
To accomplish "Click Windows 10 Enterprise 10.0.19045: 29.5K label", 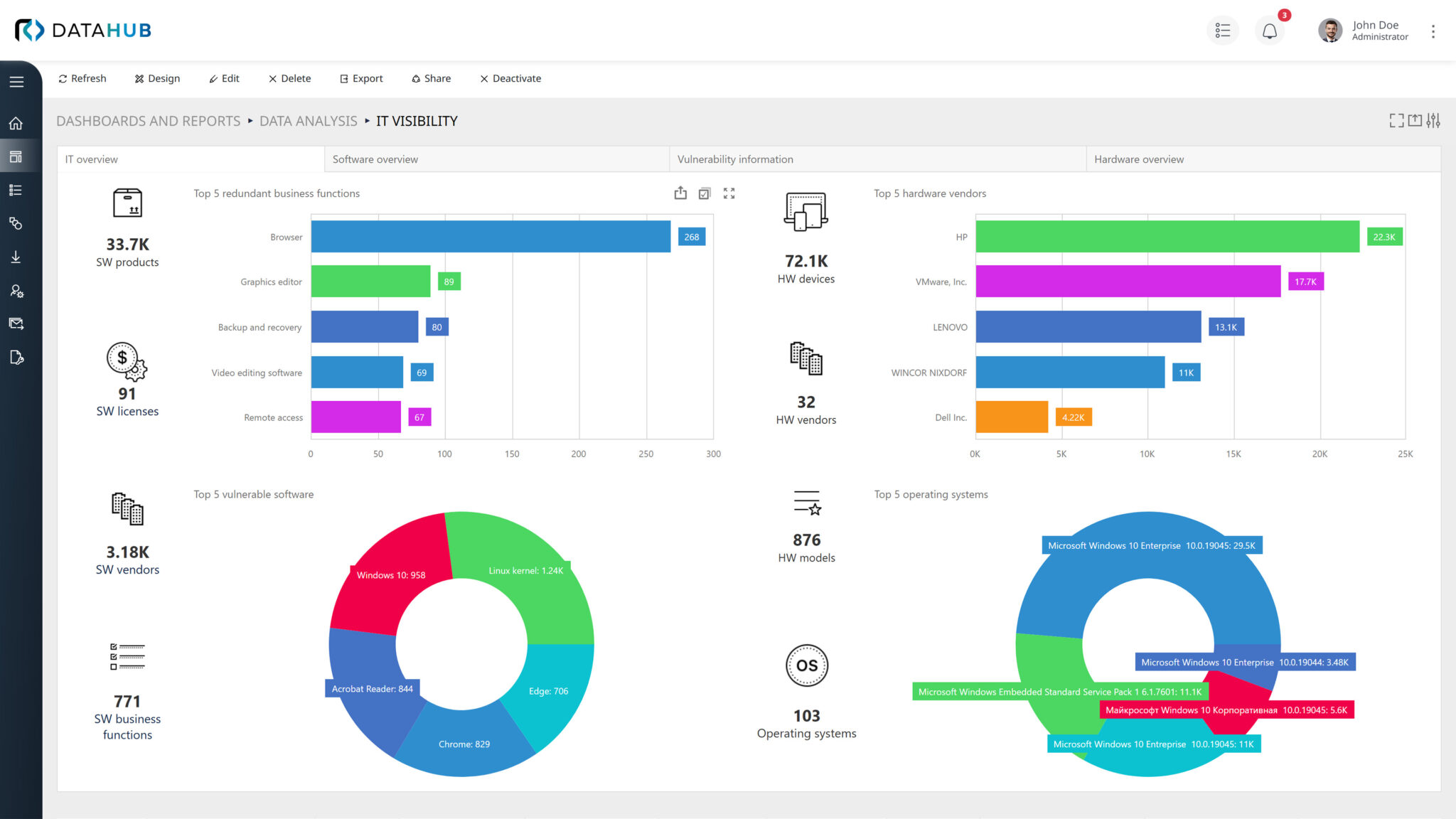I will (x=1152, y=545).
